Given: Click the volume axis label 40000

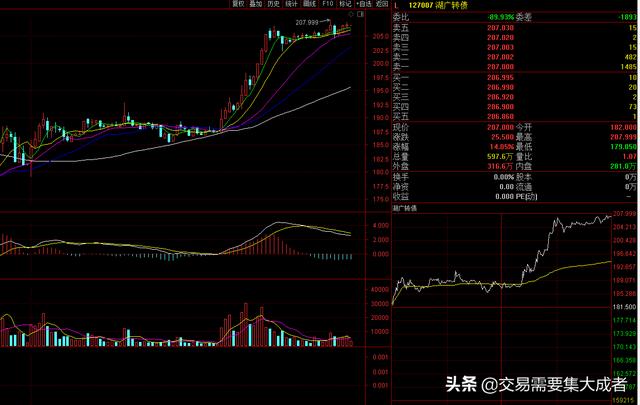Looking at the screenshot, I should (x=380, y=290).
